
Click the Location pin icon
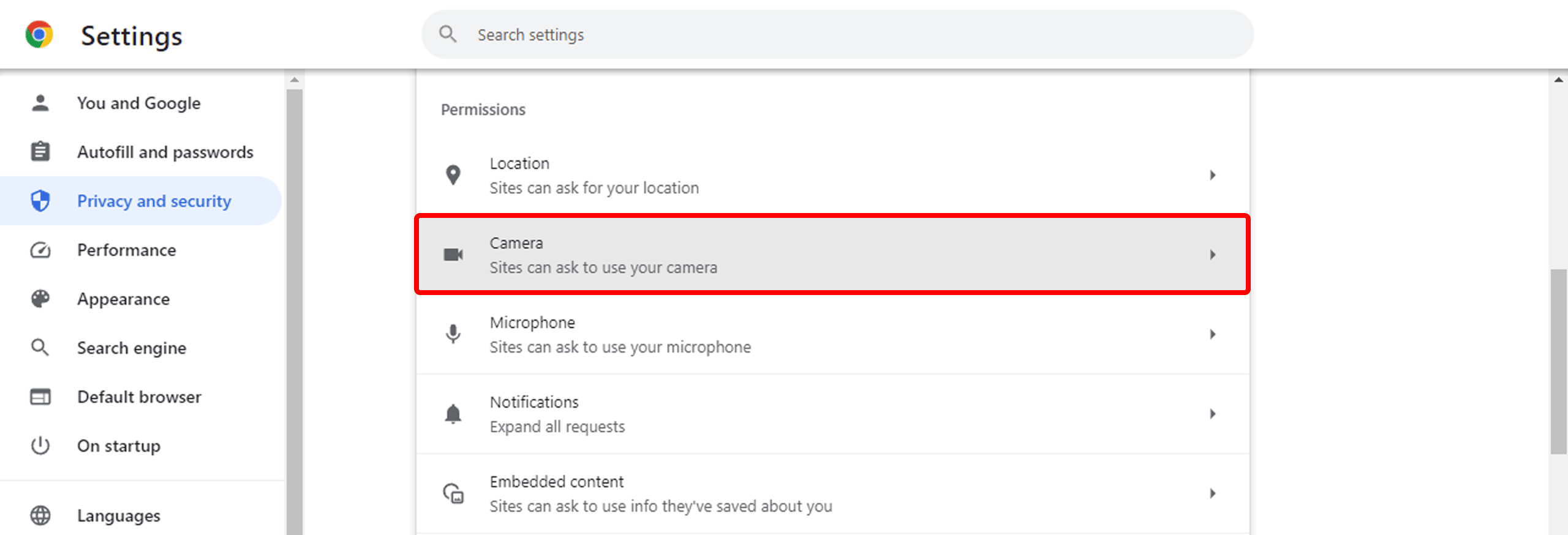(453, 175)
